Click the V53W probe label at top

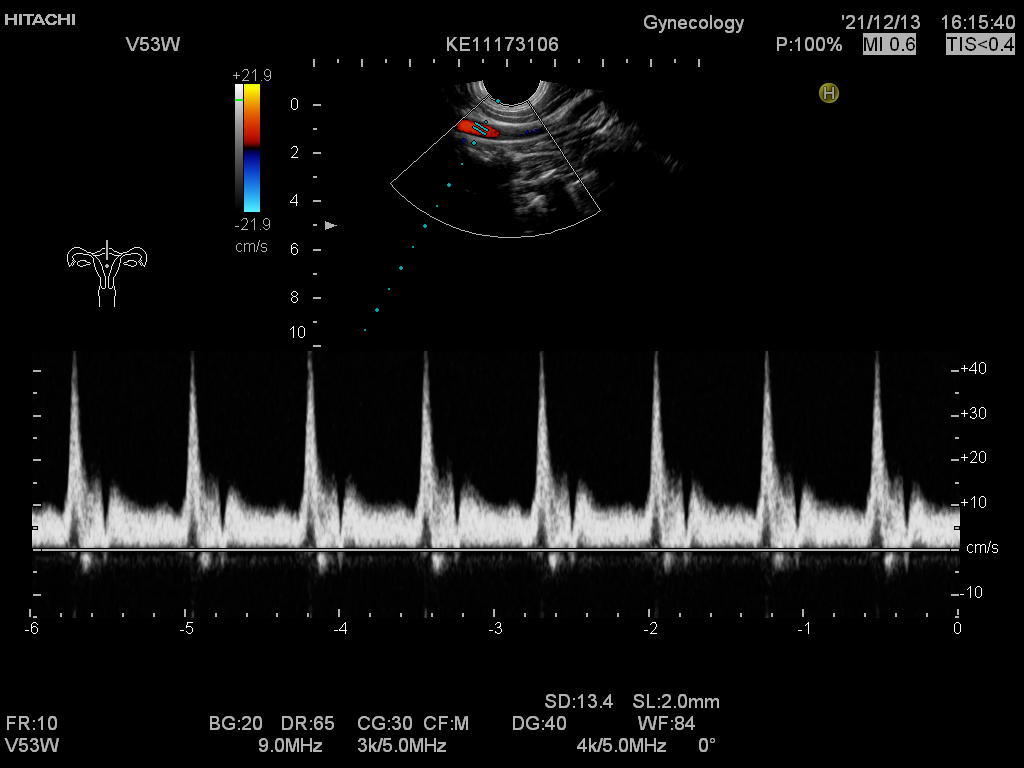point(153,44)
